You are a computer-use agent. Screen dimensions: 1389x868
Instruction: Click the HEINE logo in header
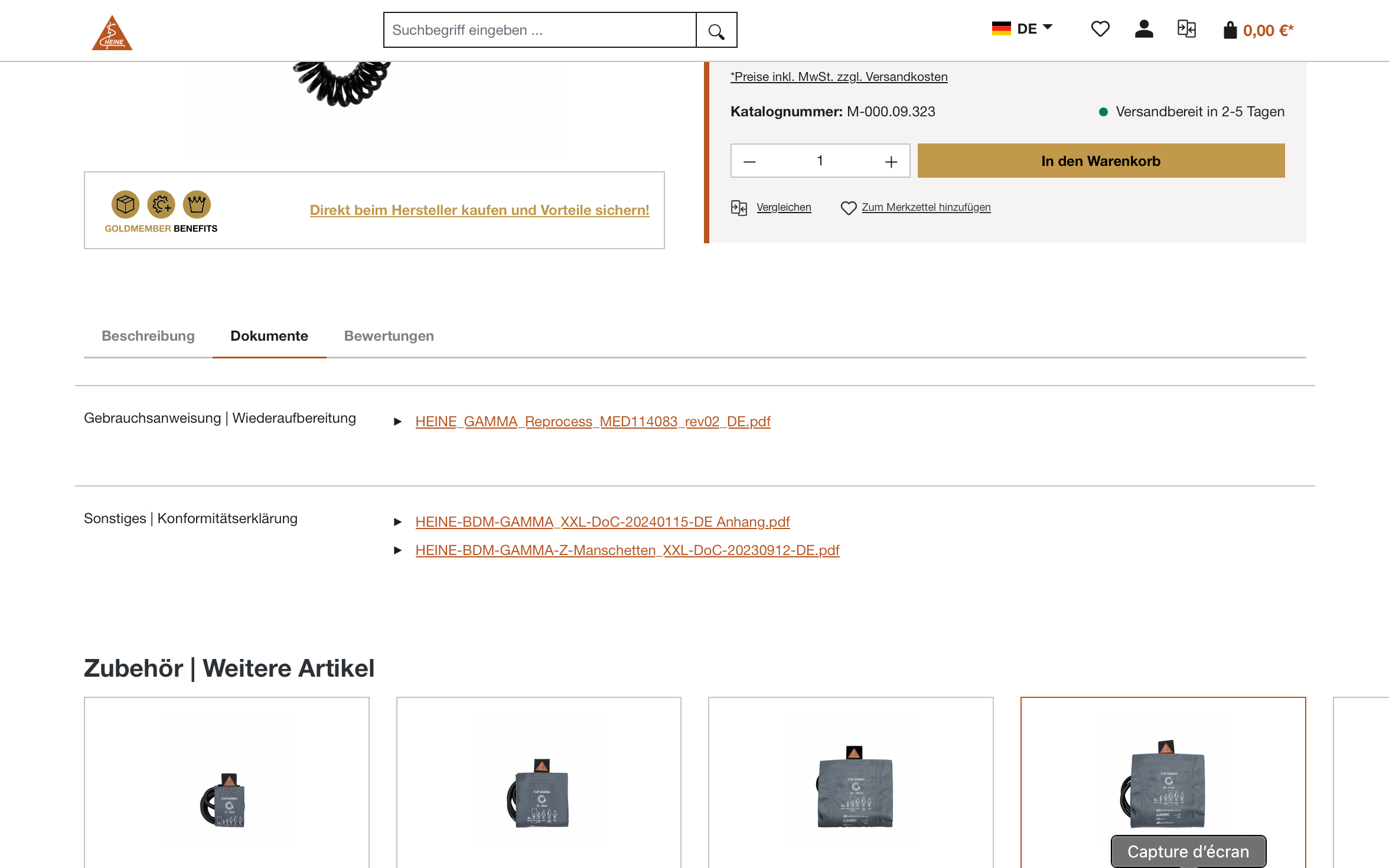112,32
